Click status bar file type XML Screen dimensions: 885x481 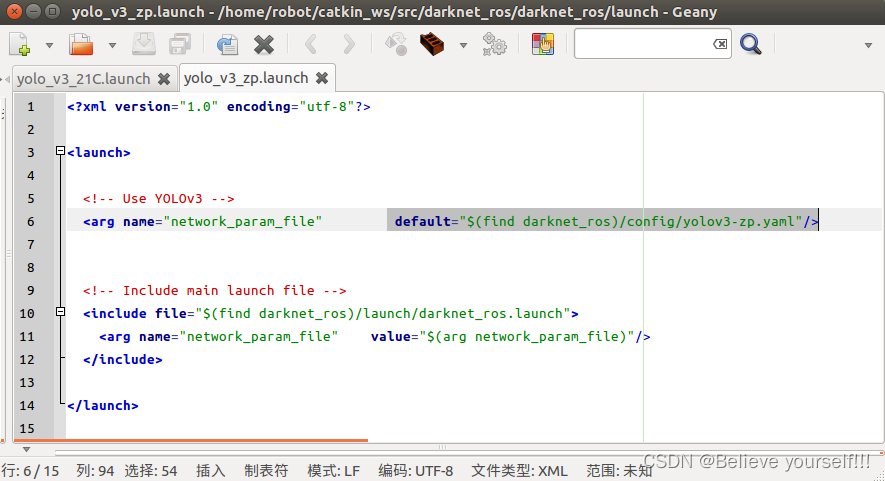(x=519, y=471)
